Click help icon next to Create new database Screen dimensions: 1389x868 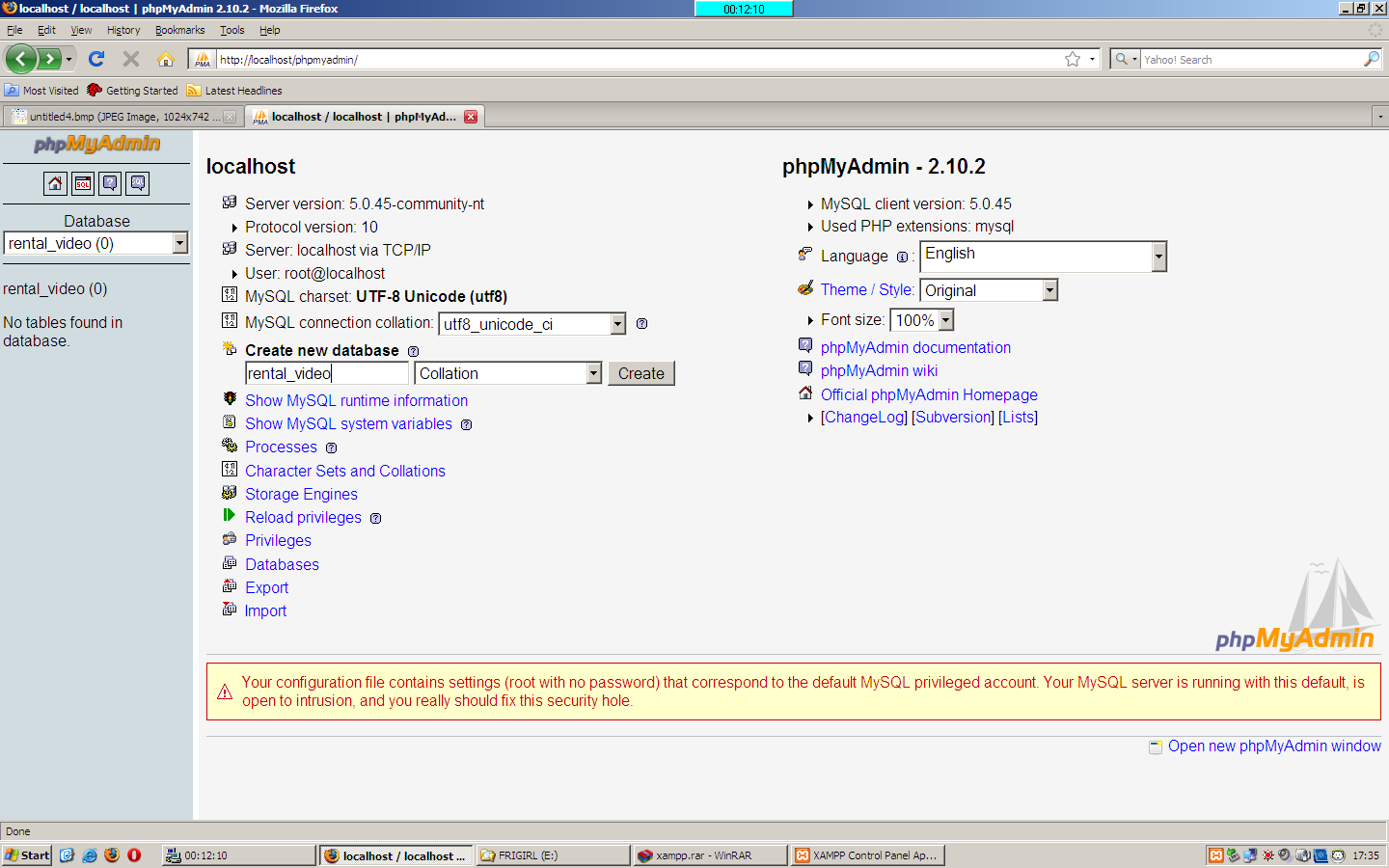pyautogui.click(x=413, y=351)
